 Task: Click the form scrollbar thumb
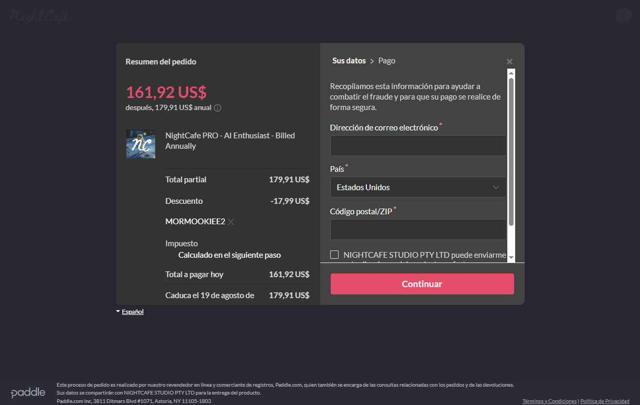click(x=511, y=151)
